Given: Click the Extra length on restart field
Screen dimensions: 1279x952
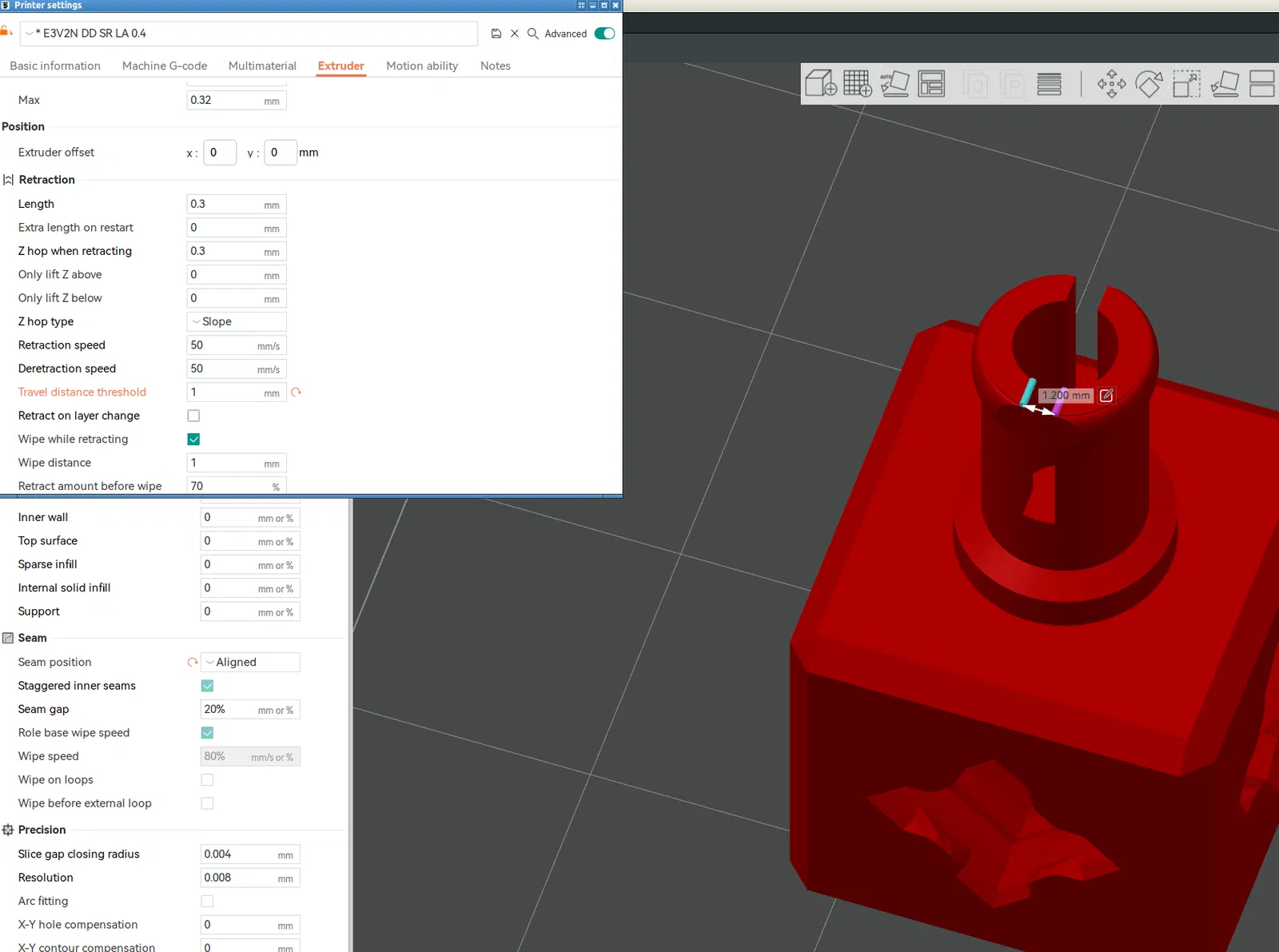Looking at the screenshot, I should pyautogui.click(x=237, y=228).
